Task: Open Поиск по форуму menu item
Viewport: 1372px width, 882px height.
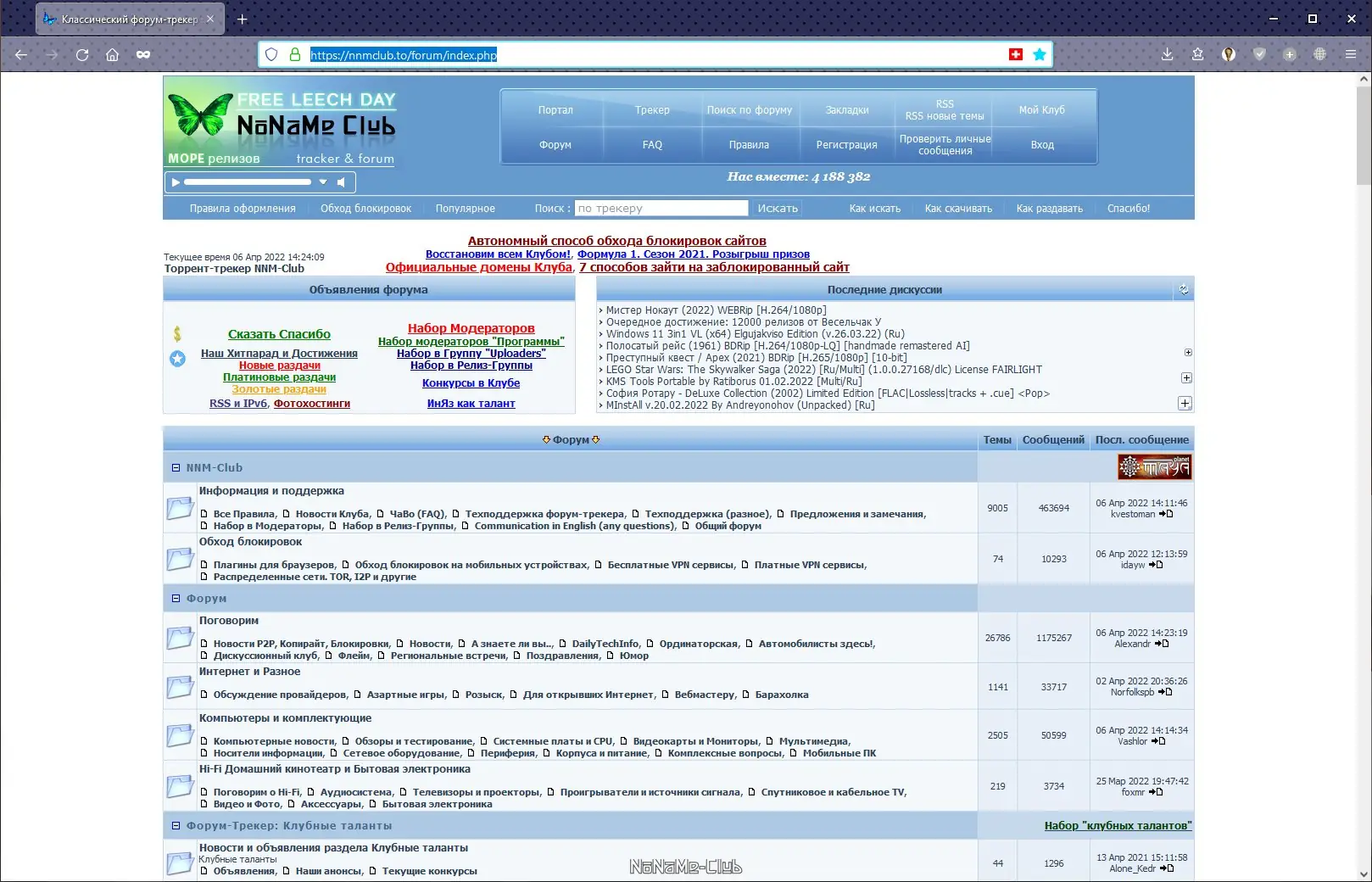Action: click(x=750, y=110)
